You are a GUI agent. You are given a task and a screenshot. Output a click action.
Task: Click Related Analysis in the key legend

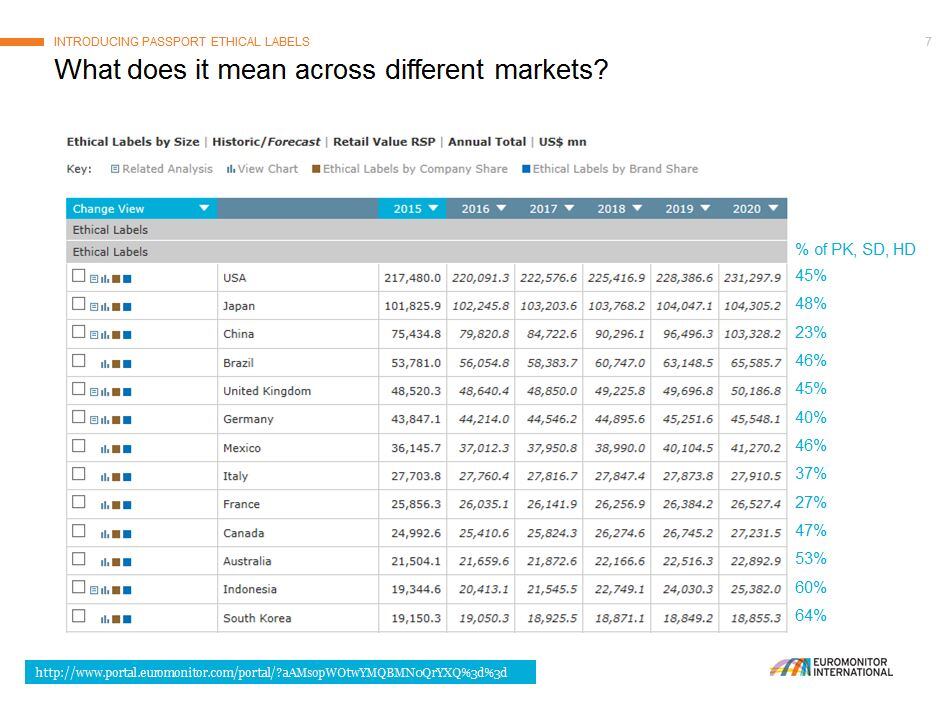coord(167,169)
